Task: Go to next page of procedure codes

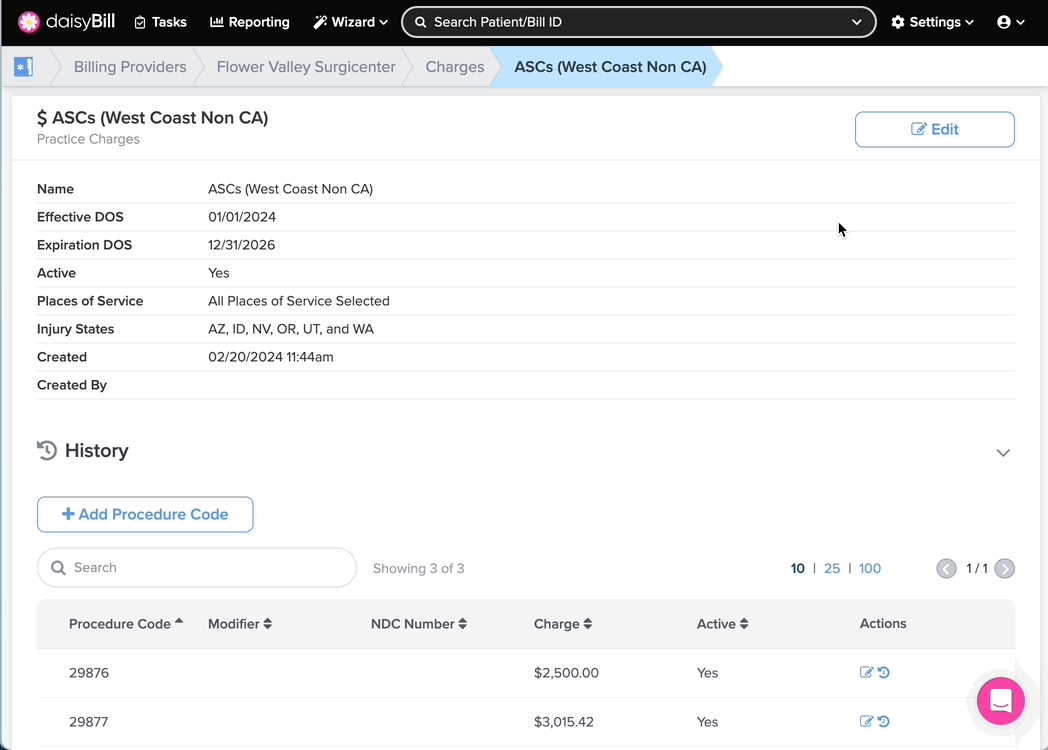Action: point(1005,569)
